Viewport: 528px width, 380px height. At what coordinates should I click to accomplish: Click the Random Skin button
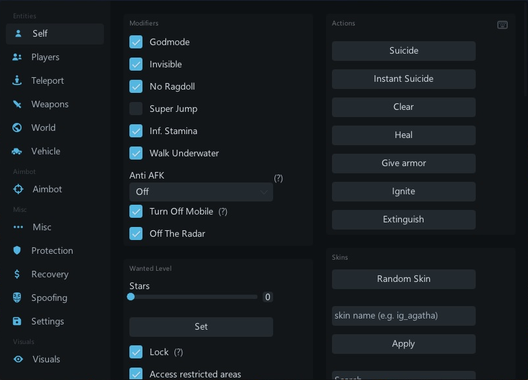[x=404, y=279]
